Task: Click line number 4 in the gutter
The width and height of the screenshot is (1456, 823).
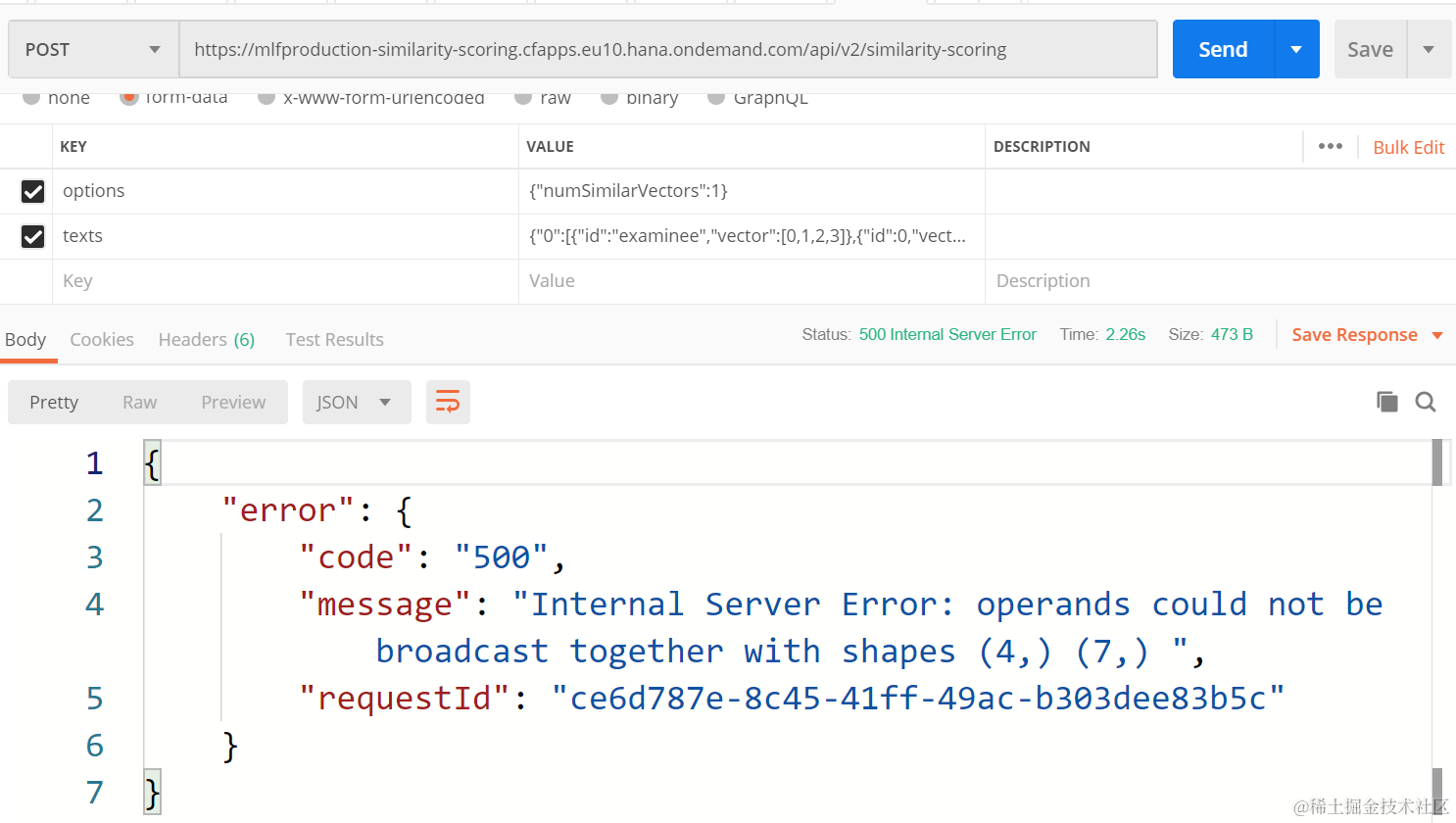Action: [x=94, y=605]
